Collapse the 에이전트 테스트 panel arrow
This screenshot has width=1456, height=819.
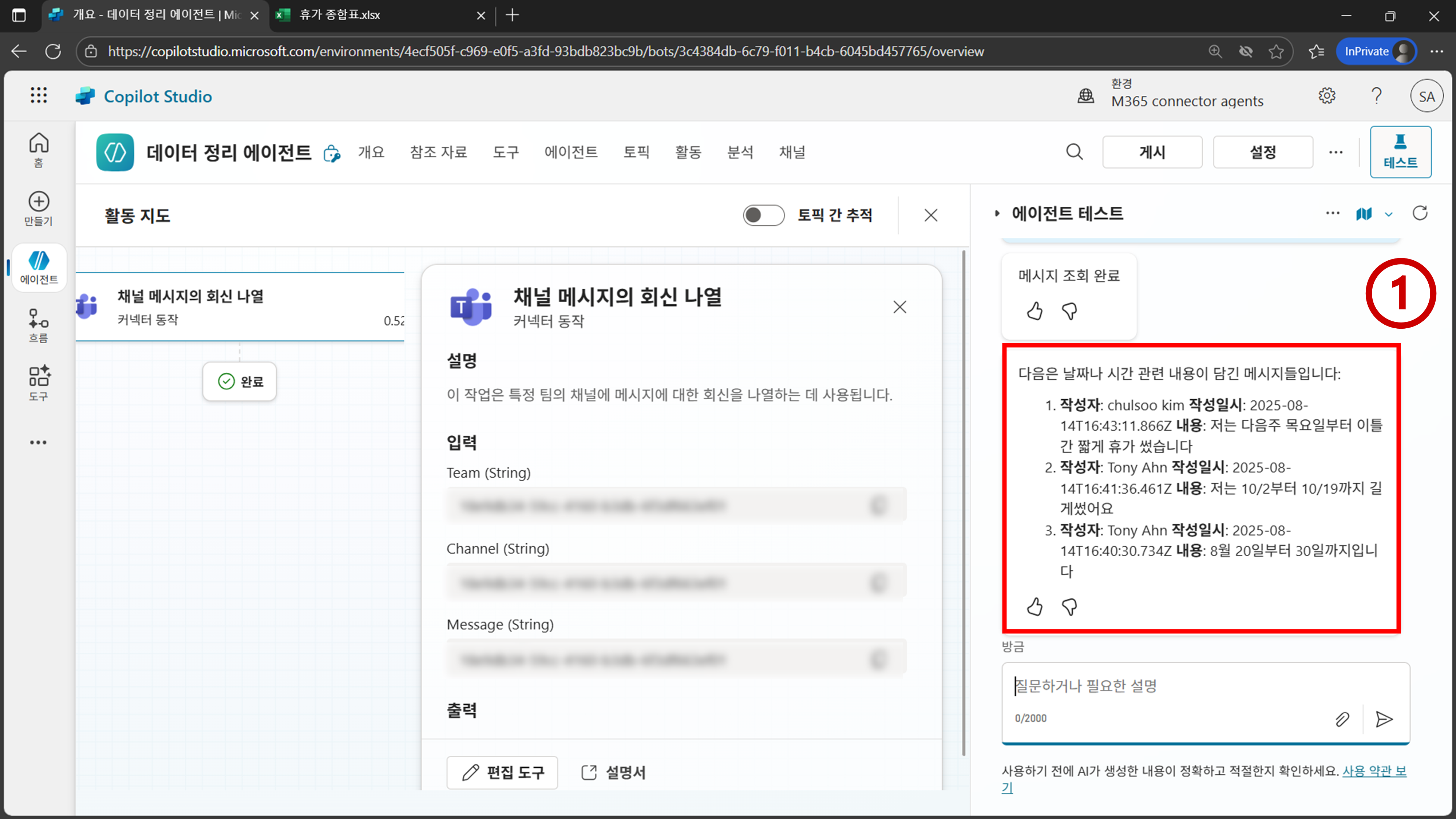click(997, 214)
